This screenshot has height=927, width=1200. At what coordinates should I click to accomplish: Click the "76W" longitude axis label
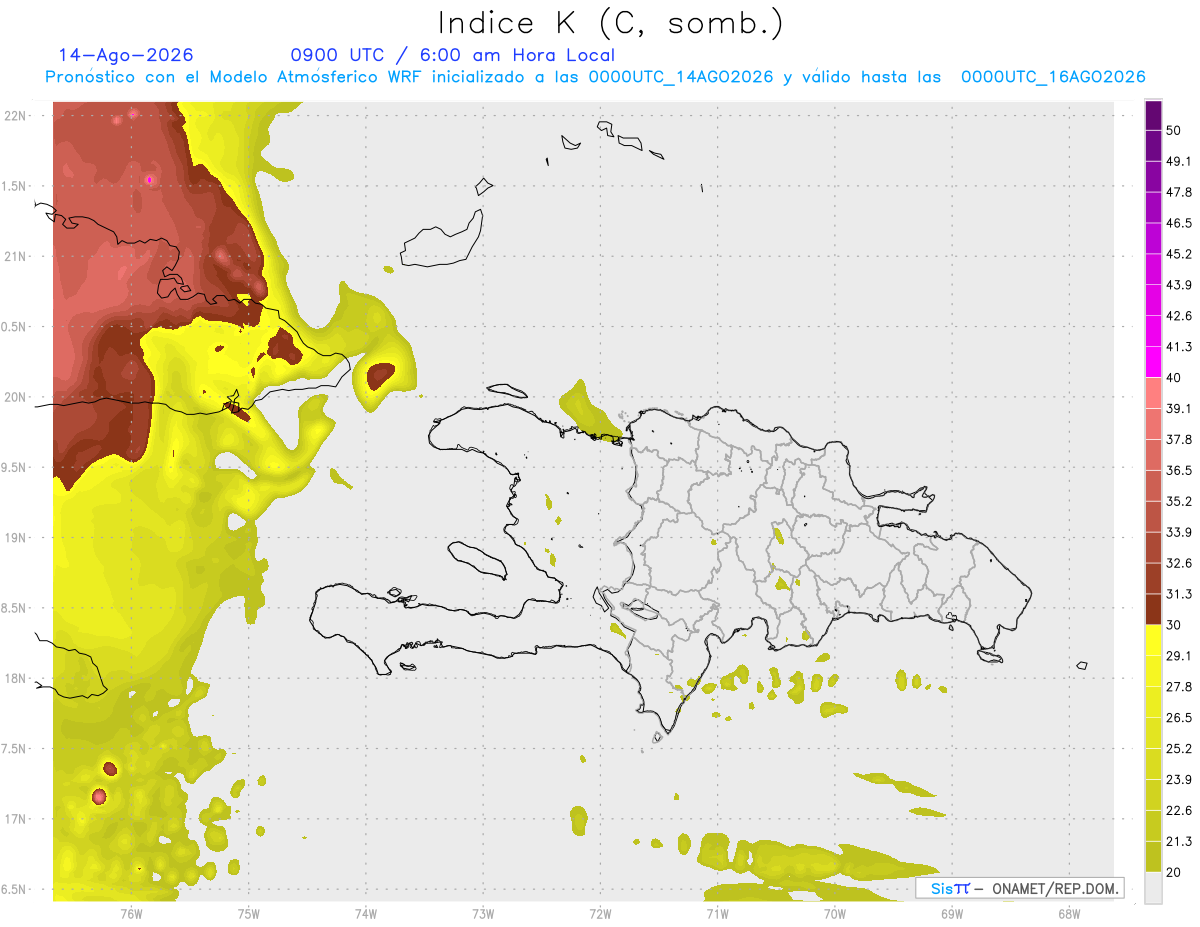(131, 913)
